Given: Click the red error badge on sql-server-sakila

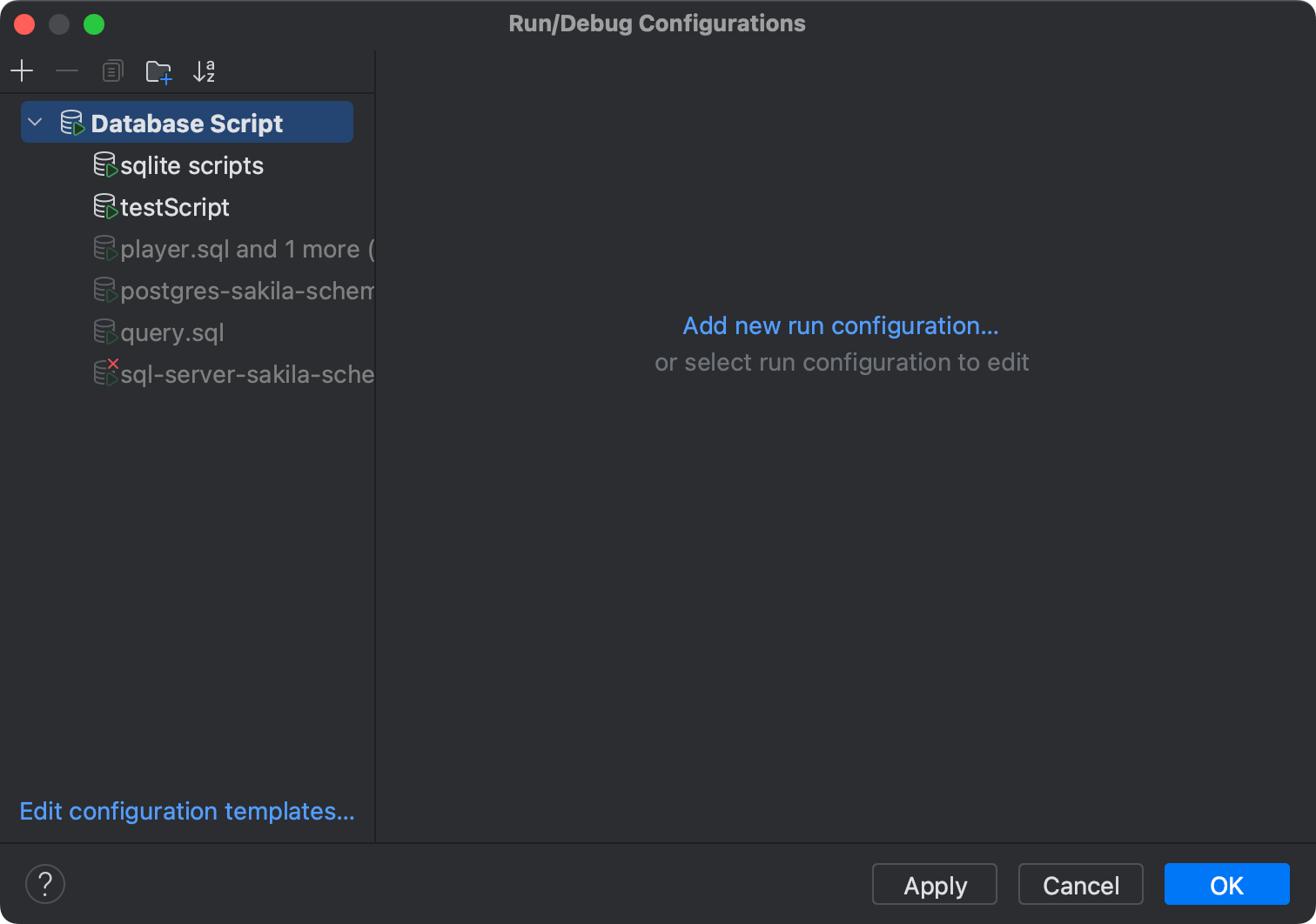Looking at the screenshot, I should pos(114,365).
